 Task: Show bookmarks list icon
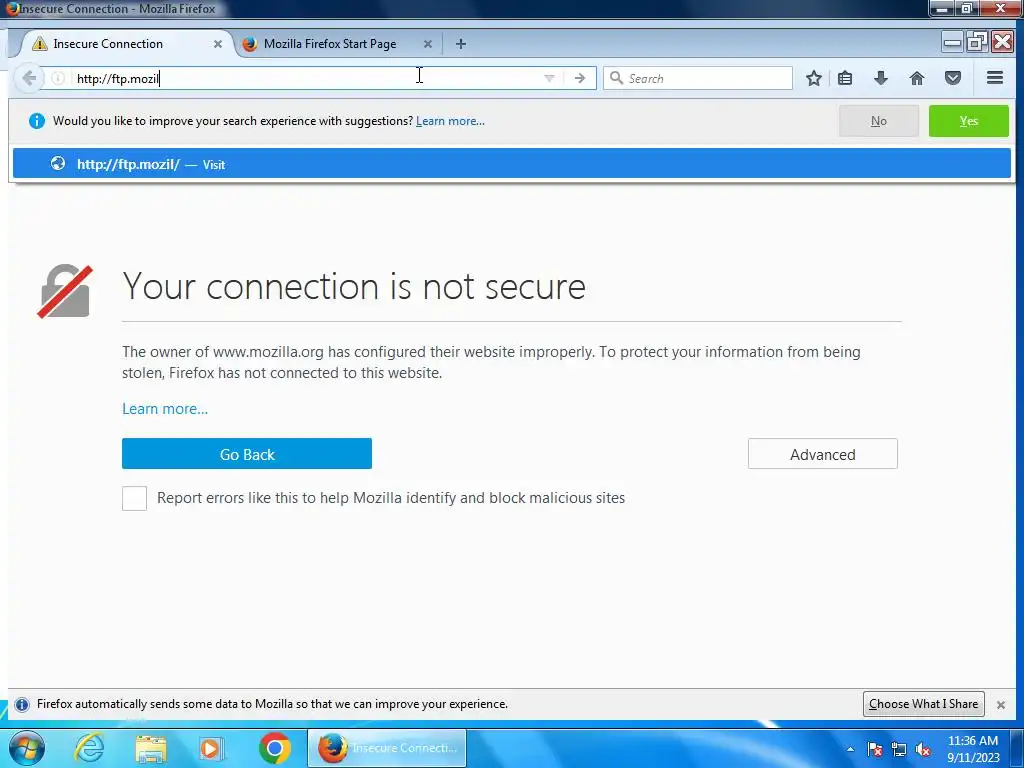coord(845,78)
